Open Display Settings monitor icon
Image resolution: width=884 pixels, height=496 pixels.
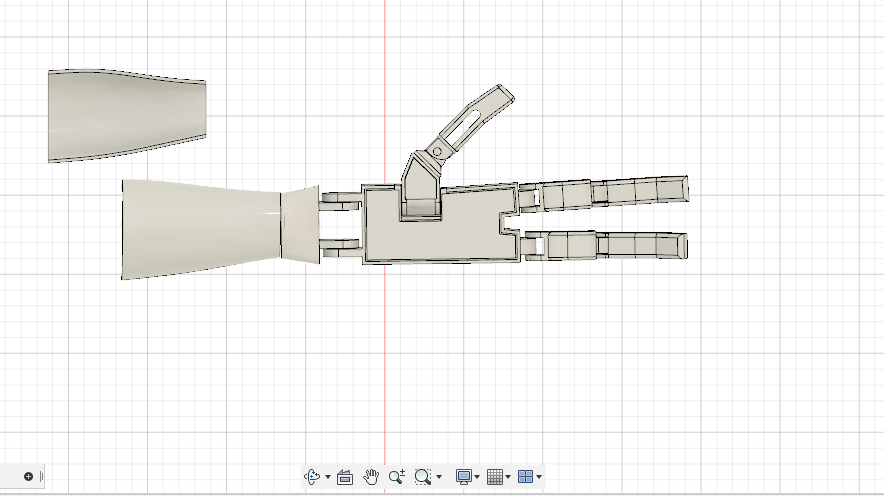464,477
